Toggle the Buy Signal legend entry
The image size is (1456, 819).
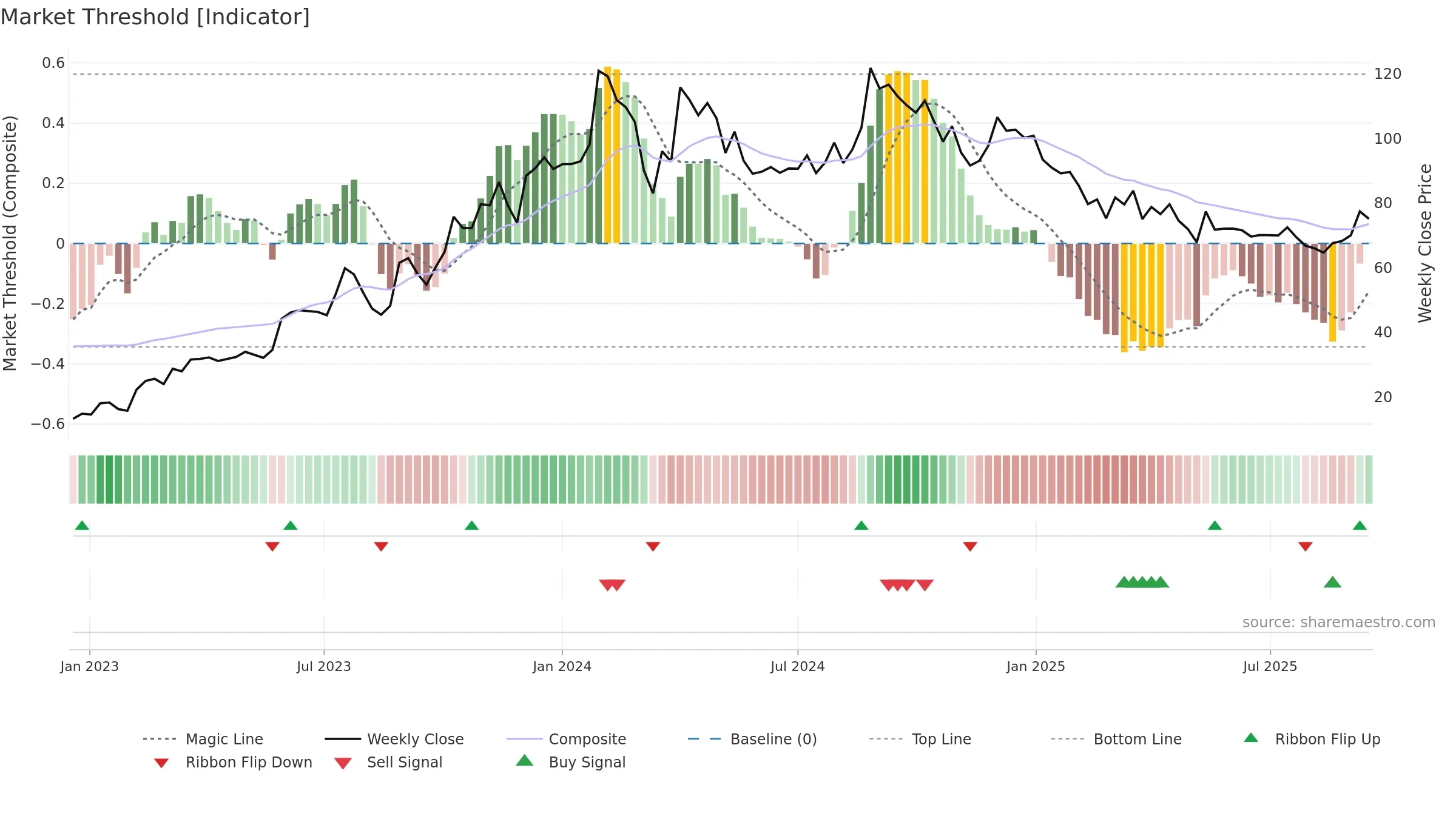(570, 762)
